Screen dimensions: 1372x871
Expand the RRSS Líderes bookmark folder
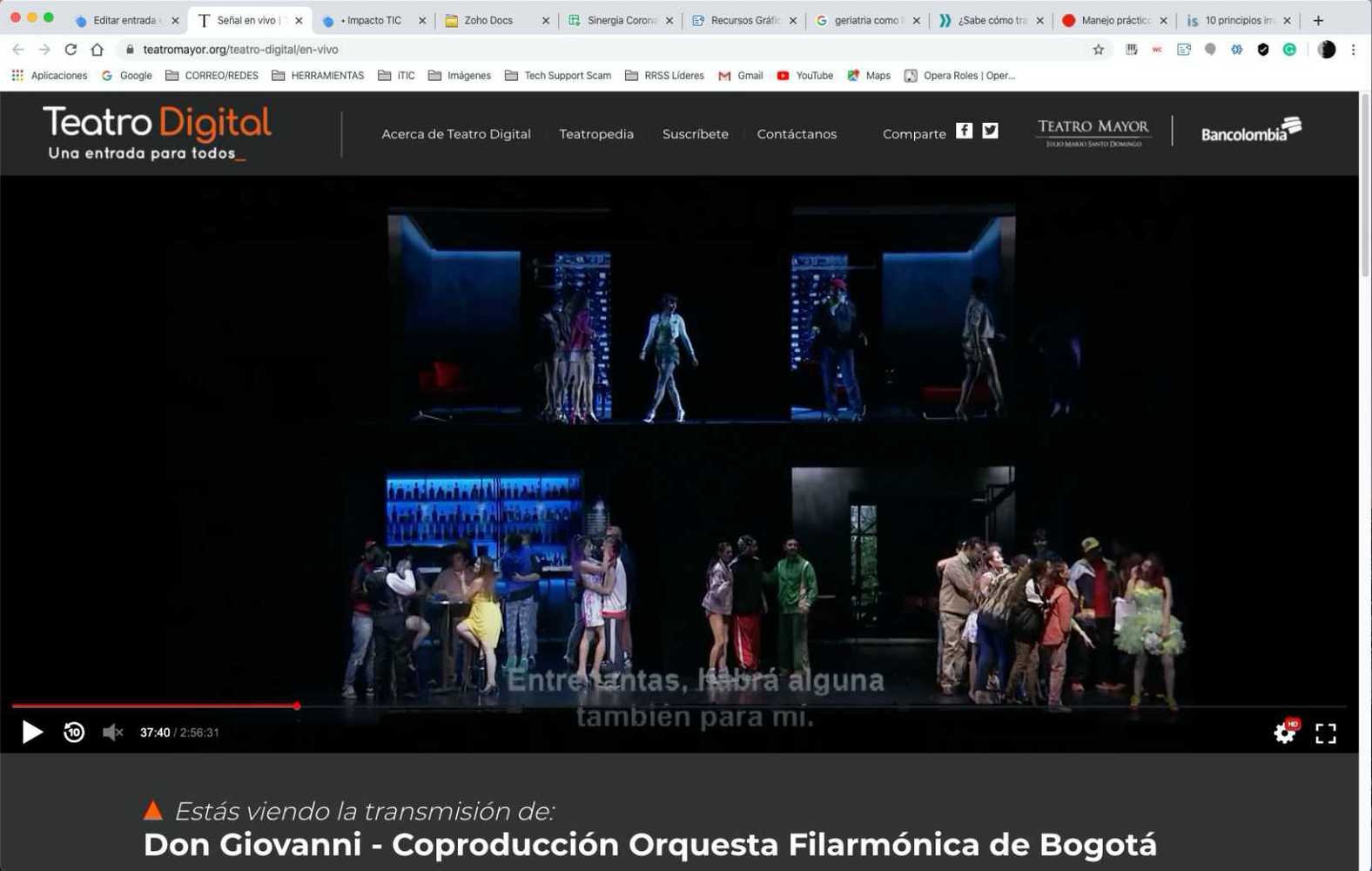point(665,76)
